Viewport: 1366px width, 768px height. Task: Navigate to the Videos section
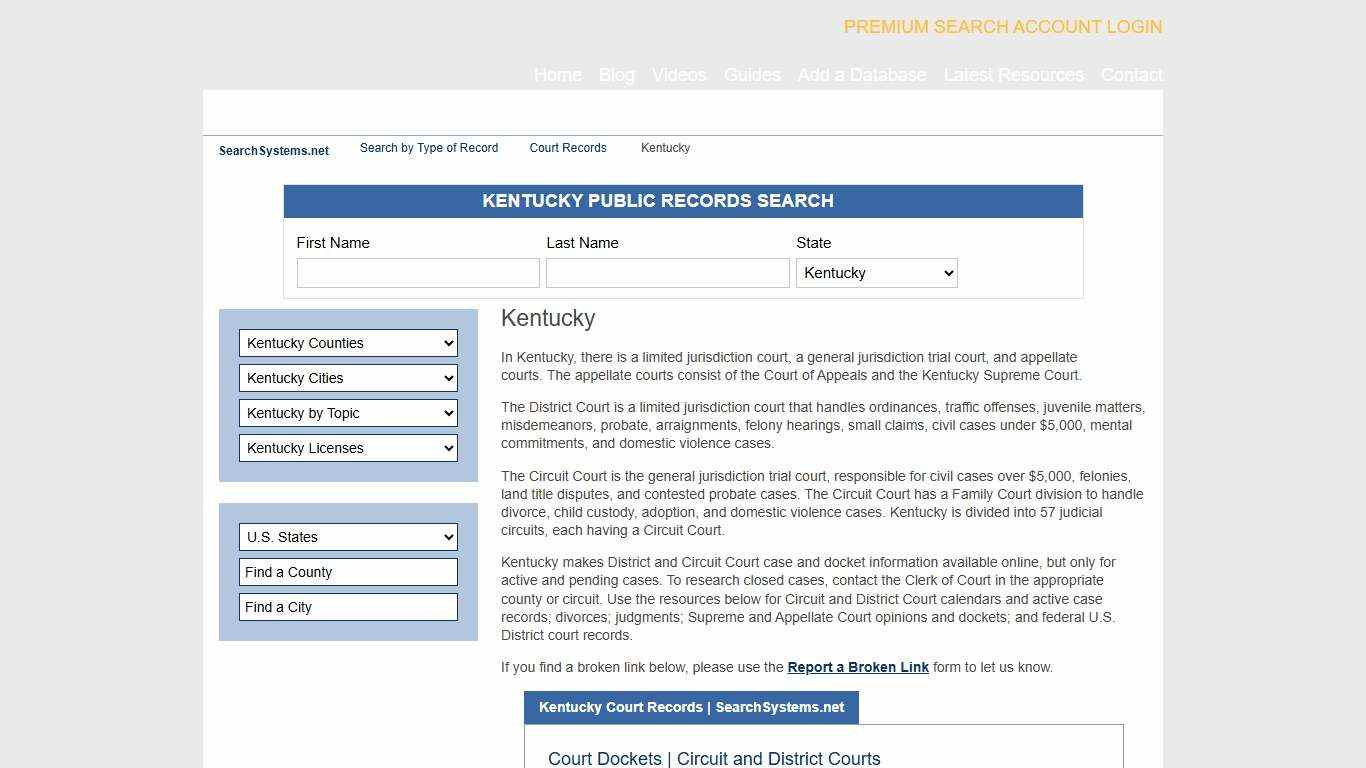click(x=678, y=75)
